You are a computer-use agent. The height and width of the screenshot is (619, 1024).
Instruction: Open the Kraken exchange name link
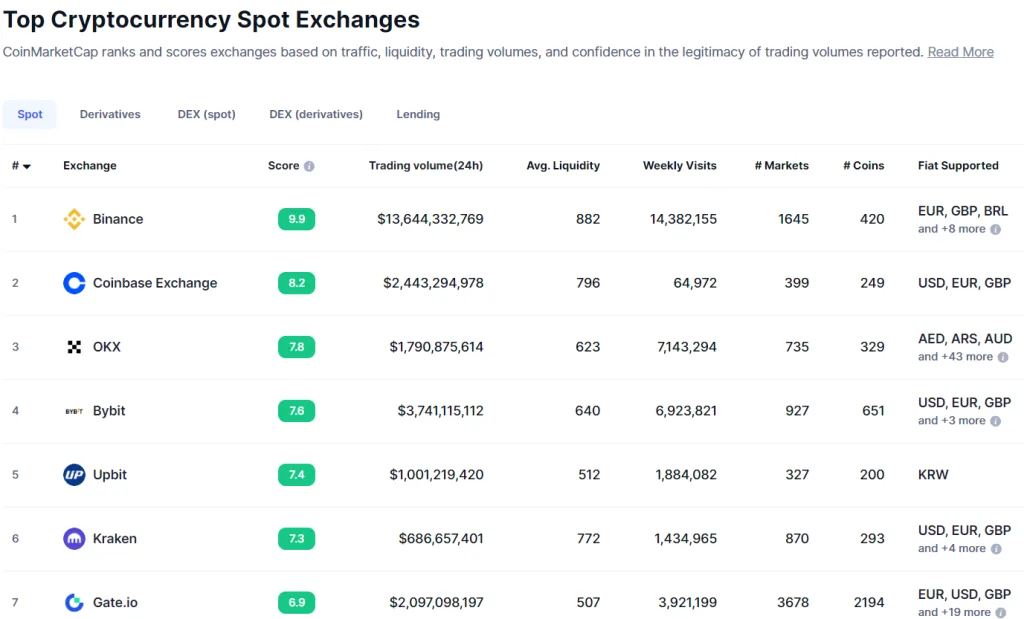tap(115, 539)
